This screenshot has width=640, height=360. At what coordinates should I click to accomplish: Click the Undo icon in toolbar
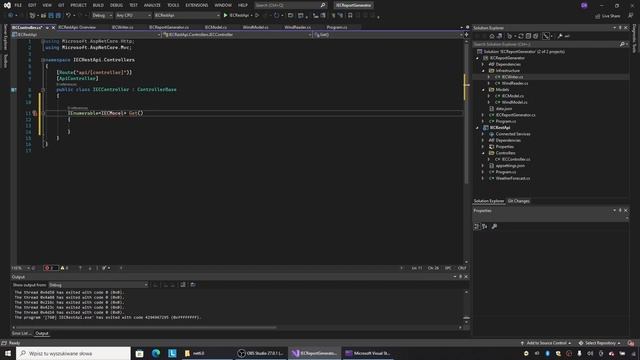pos(69,16)
